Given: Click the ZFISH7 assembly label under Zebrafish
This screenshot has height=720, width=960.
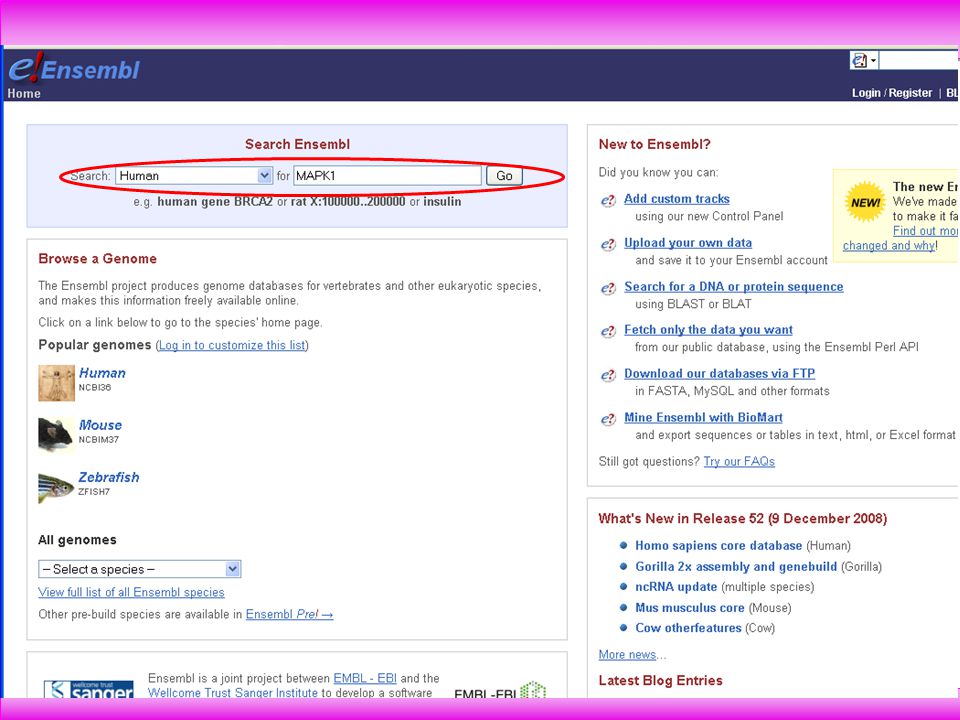Looking at the screenshot, I should coord(94,492).
